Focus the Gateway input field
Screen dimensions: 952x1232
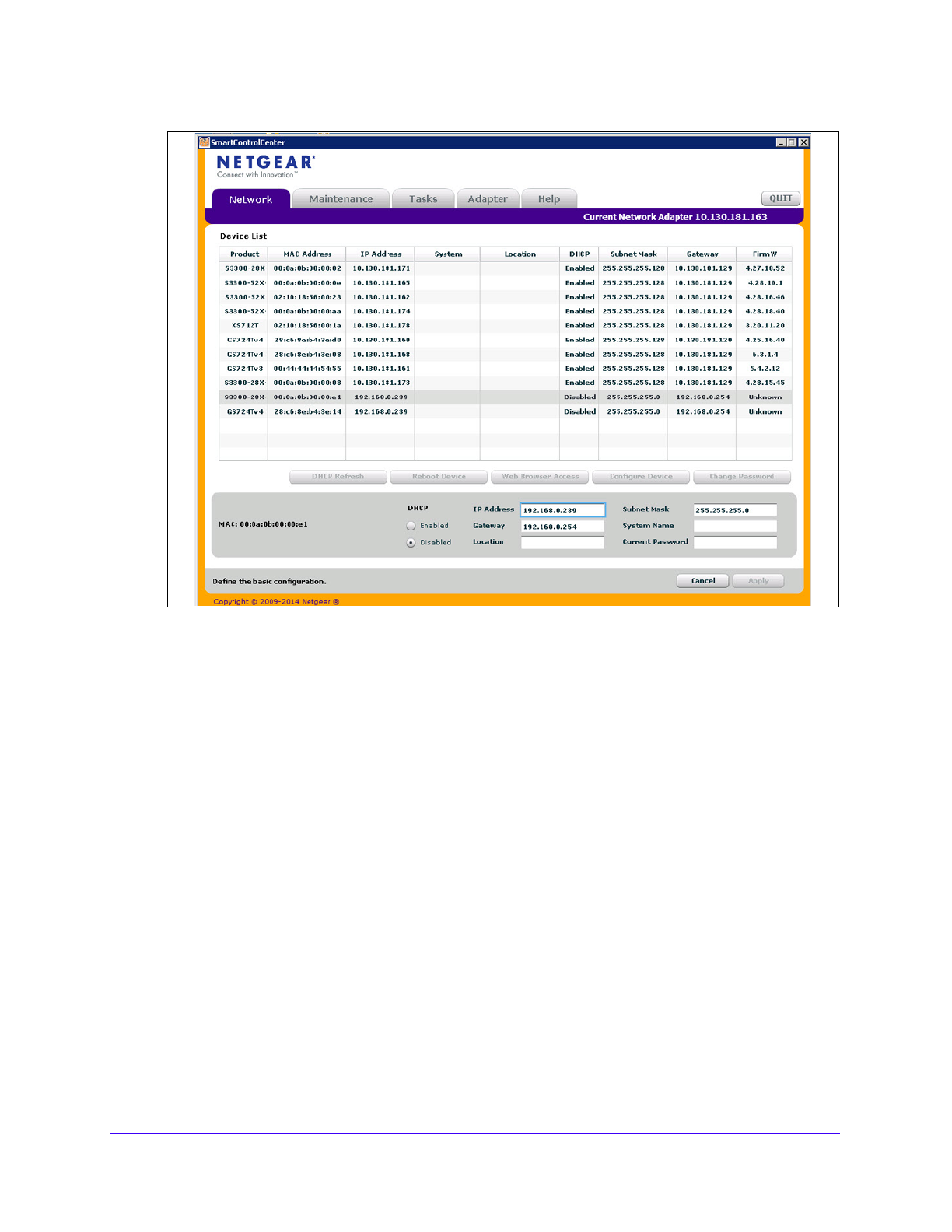click(563, 527)
